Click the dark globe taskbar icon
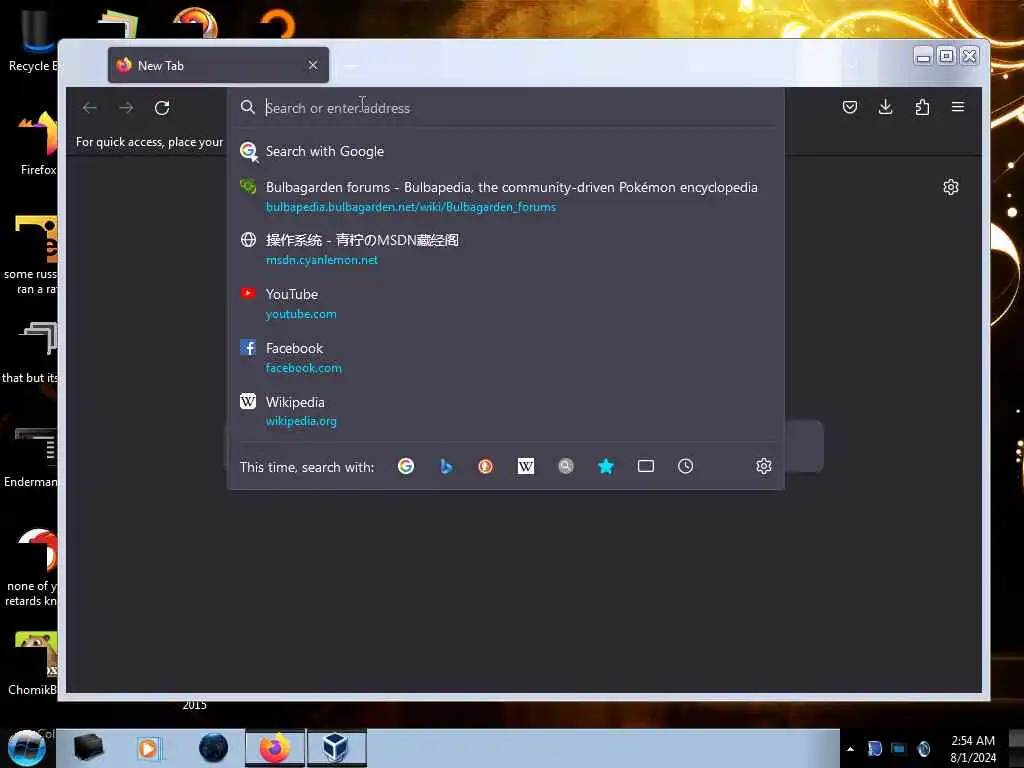Screen dimensions: 1024x768 coord(214,748)
